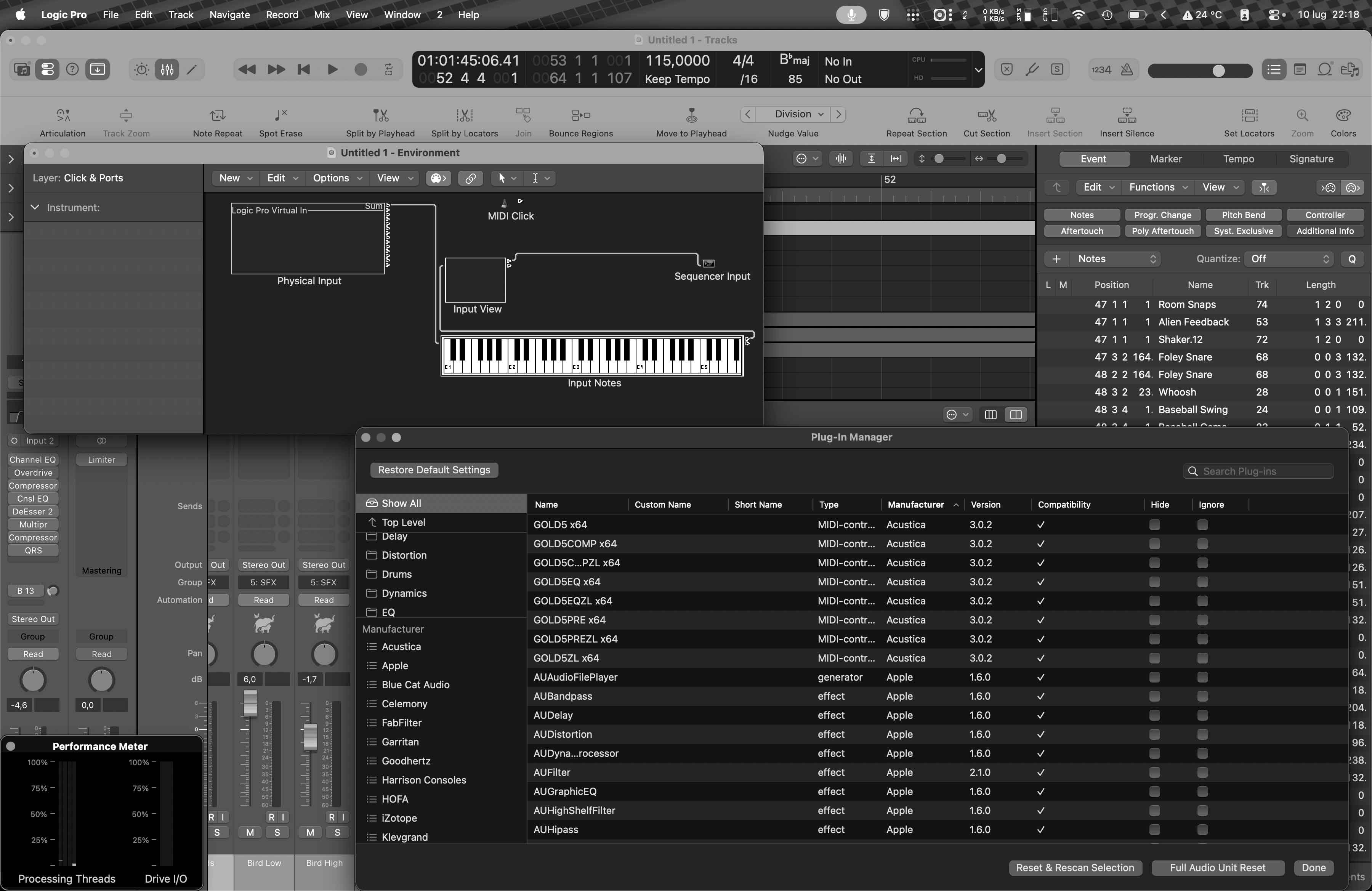The image size is (1372, 891).
Task: Click the Set Locators icon
Action: (1249, 115)
